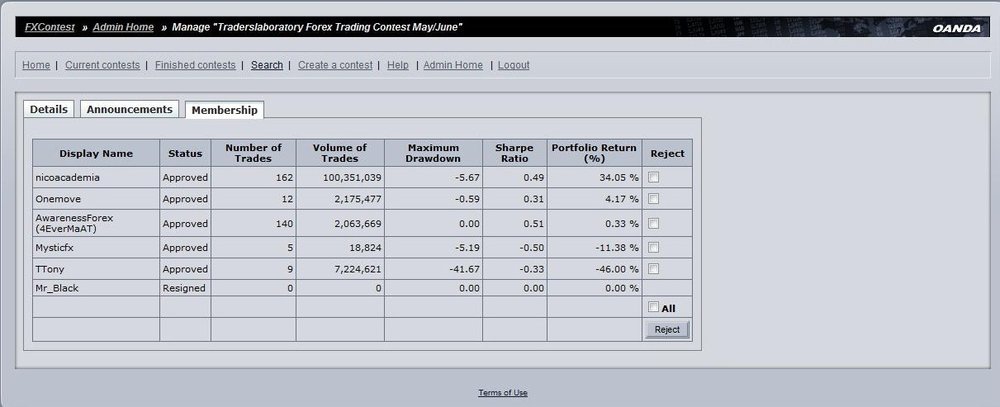
Task: Follow the FXContest breadcrumb link
Action: tap(50, 27)
